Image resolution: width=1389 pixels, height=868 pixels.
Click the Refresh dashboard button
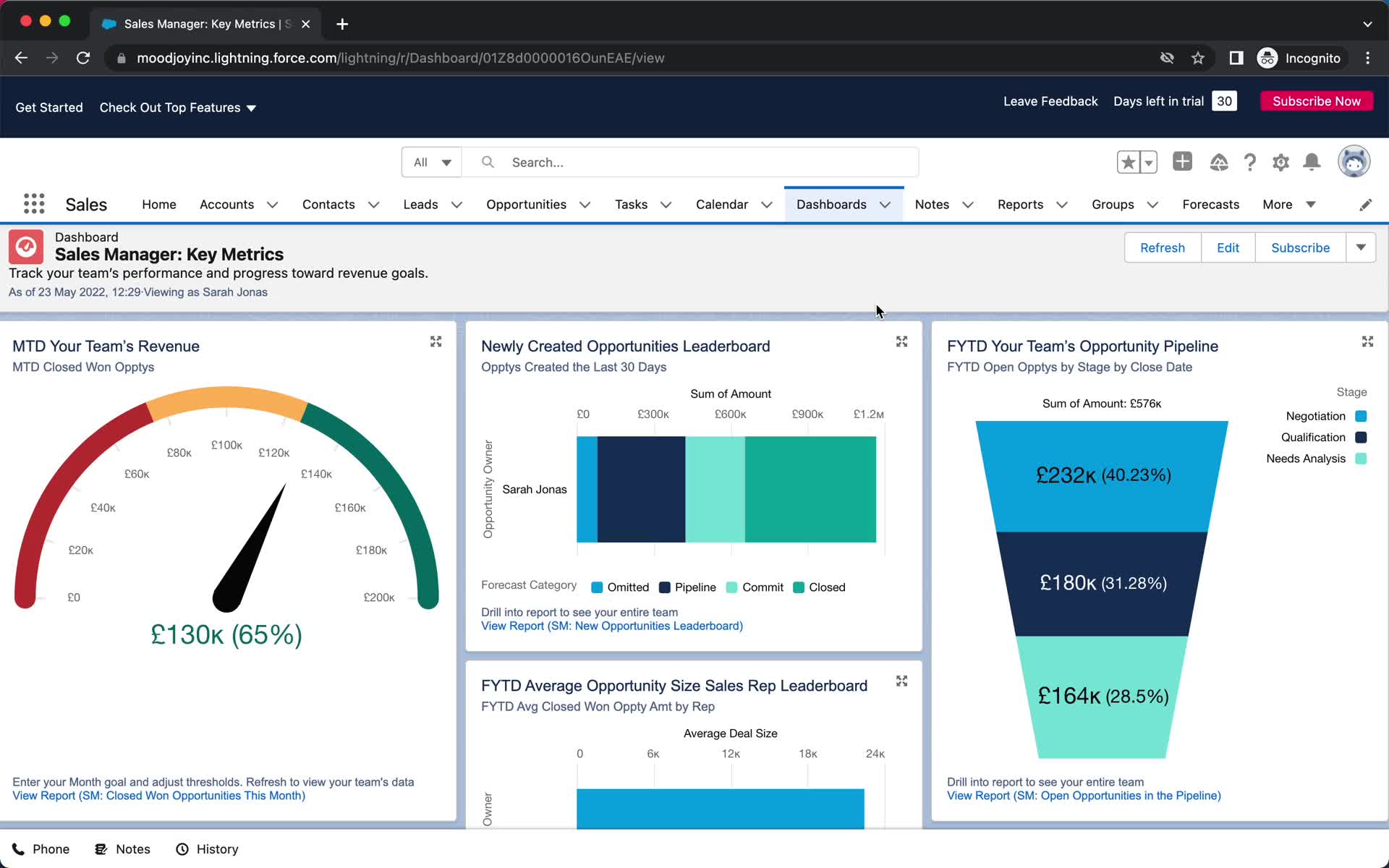click(x=1162, y=247)
